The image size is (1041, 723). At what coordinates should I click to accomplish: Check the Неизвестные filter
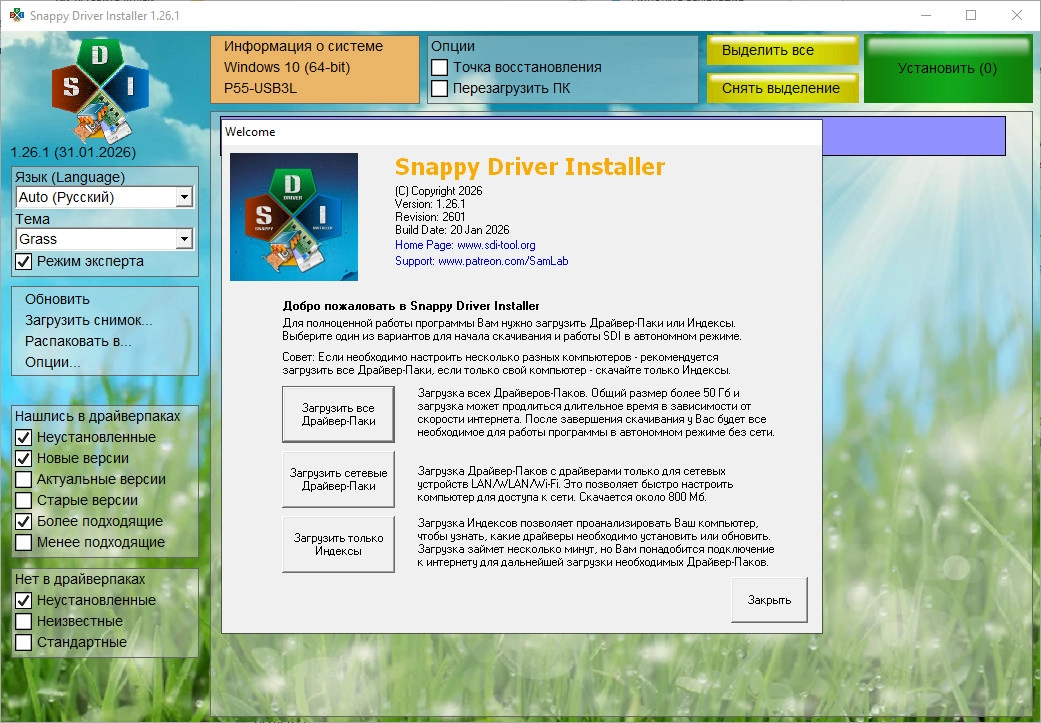(x=23, y=621)
